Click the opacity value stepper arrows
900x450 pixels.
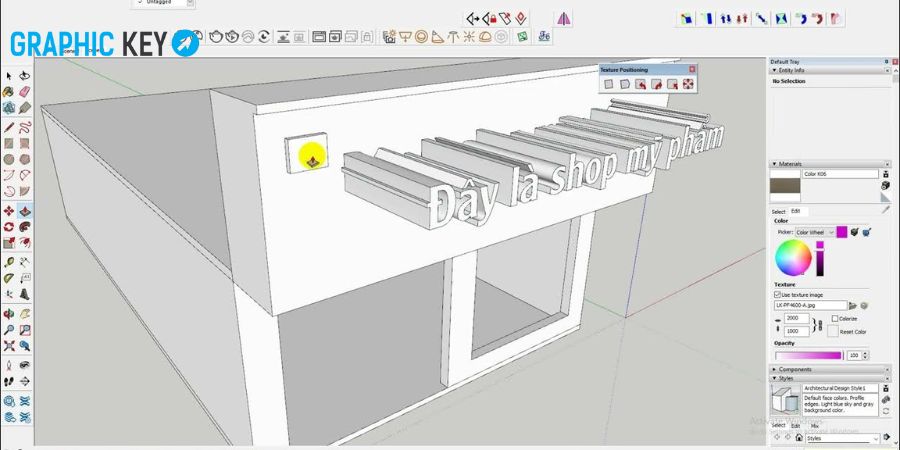(x=865, y=355)
